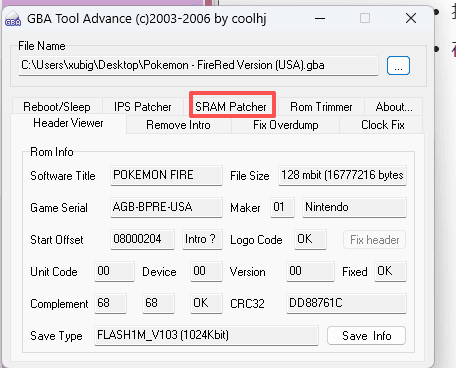Click the 'Software Title' label
The image size is (456, 368).
(x=63, y=176)
